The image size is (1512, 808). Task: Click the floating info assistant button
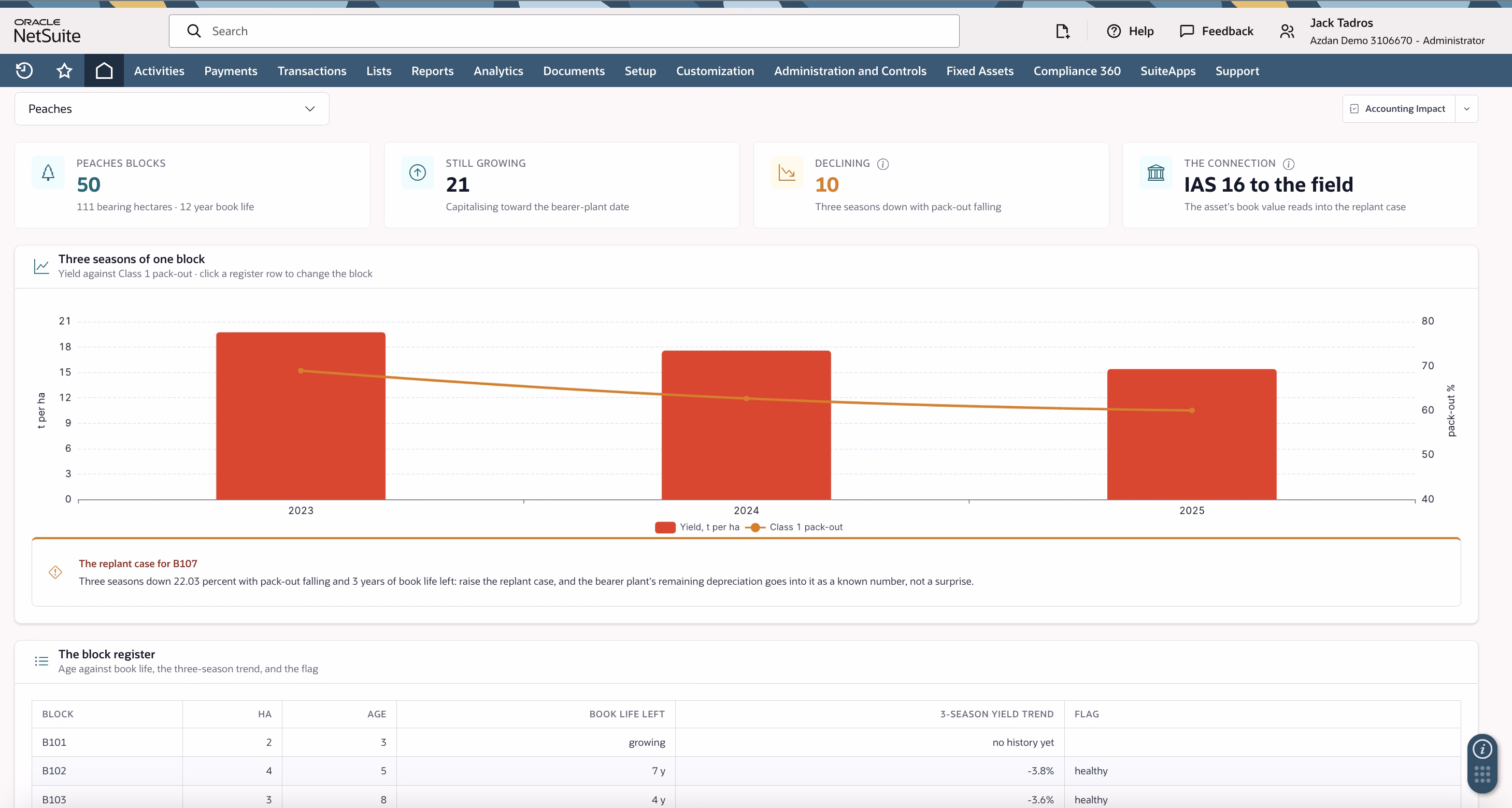click(x=1482, y=749)
